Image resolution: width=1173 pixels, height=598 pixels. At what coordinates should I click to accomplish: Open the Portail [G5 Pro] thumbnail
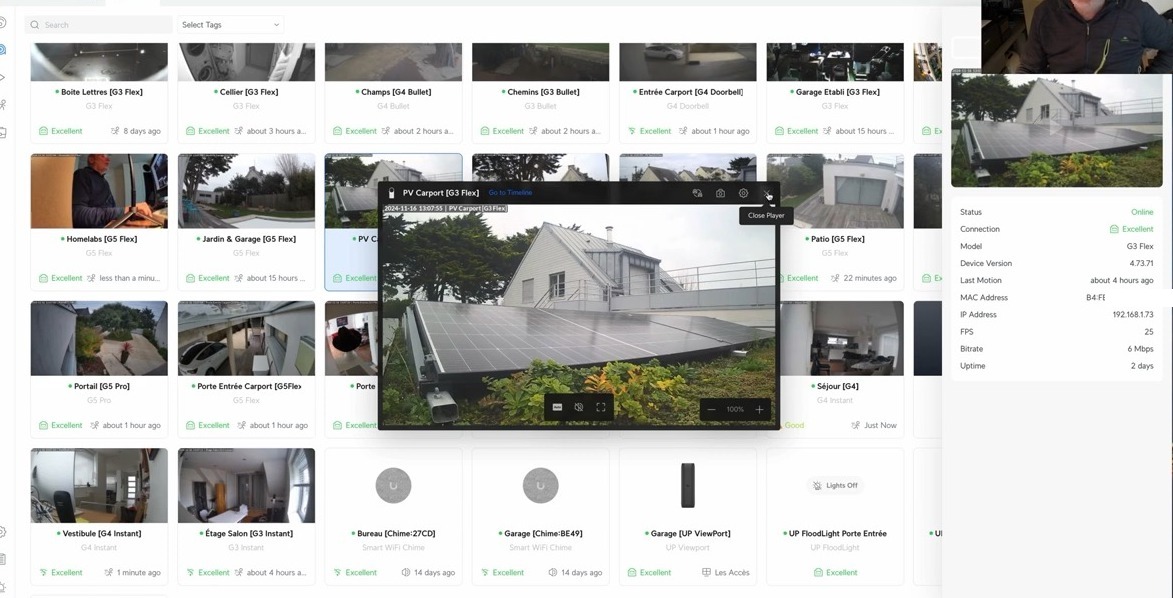tap(99, 338)
